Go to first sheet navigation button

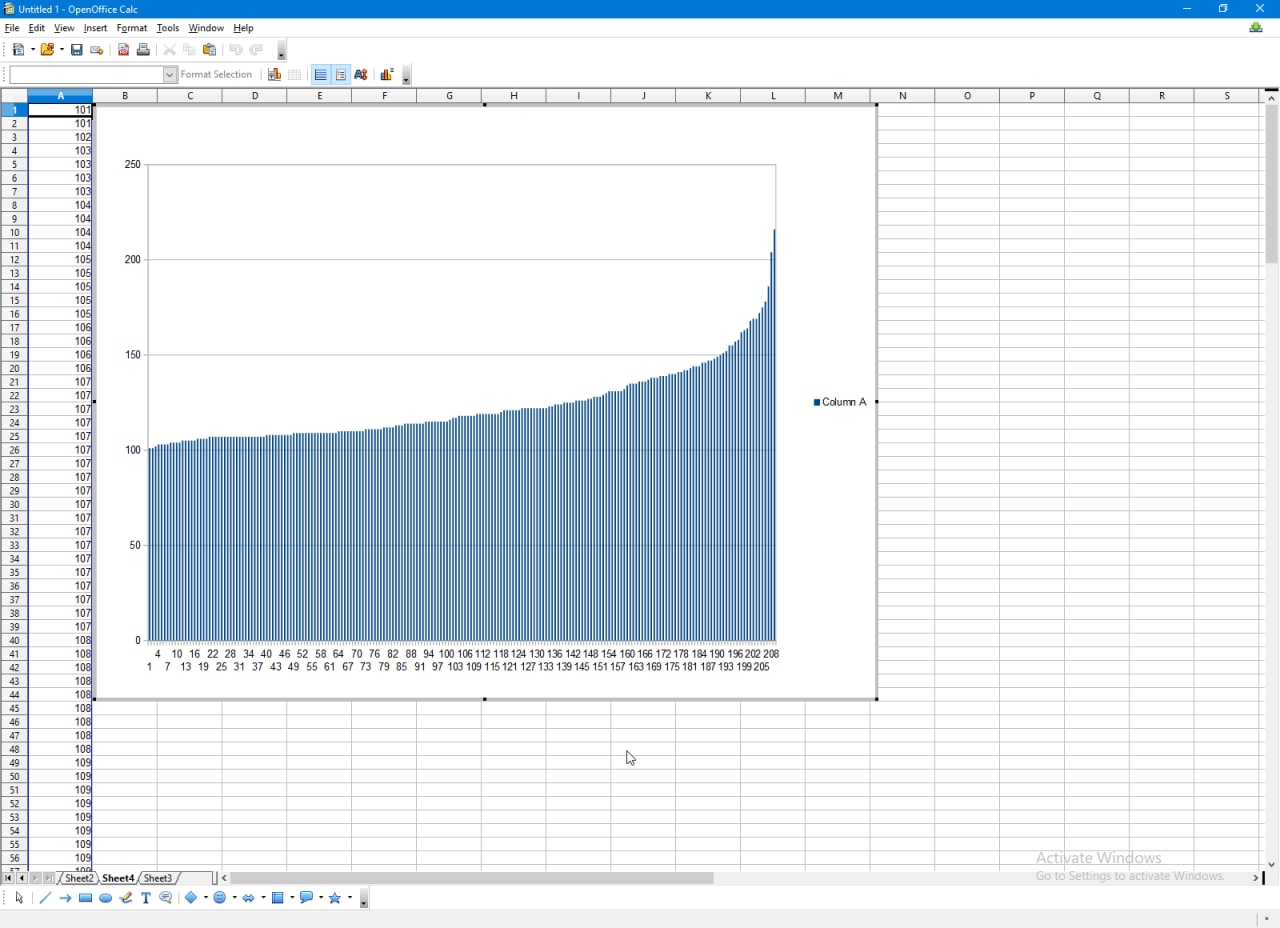(x=8, y=878)
